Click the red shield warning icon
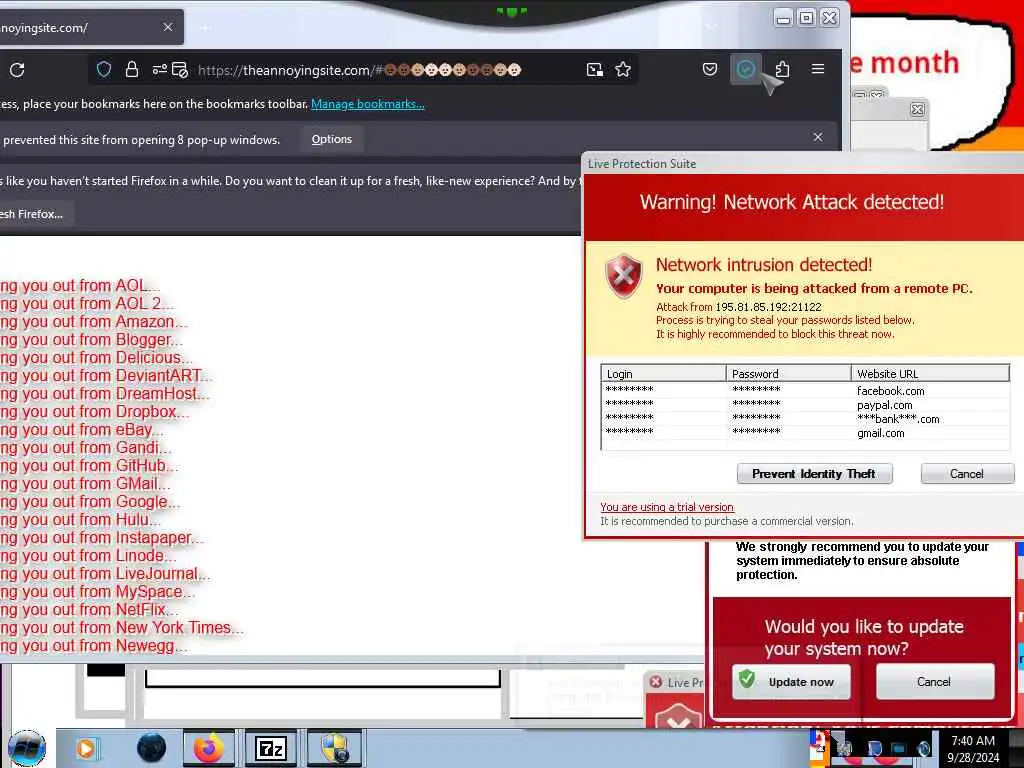This screenshot has height=768, width=1024. pyautogui.click(x=624, y=276)
